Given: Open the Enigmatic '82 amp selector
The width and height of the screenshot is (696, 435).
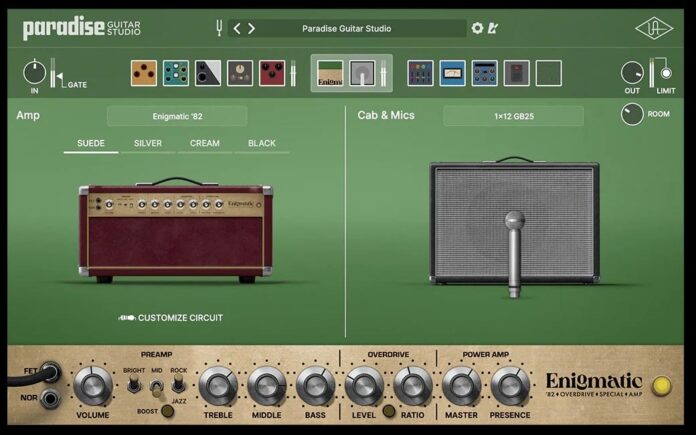Looking at the screenshot, I should click(177, 116).
